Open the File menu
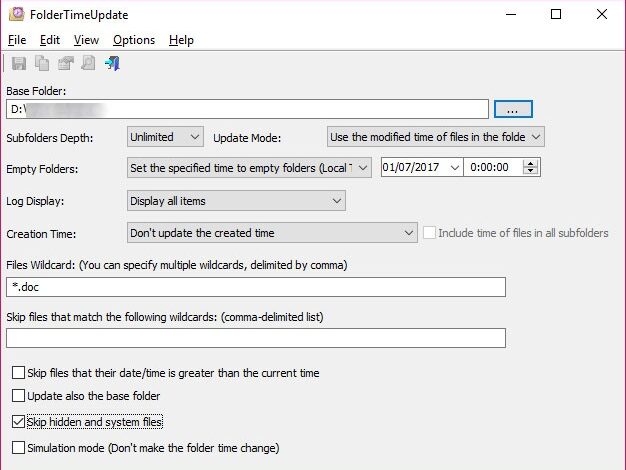626x470 pixels. coord(17,40)
